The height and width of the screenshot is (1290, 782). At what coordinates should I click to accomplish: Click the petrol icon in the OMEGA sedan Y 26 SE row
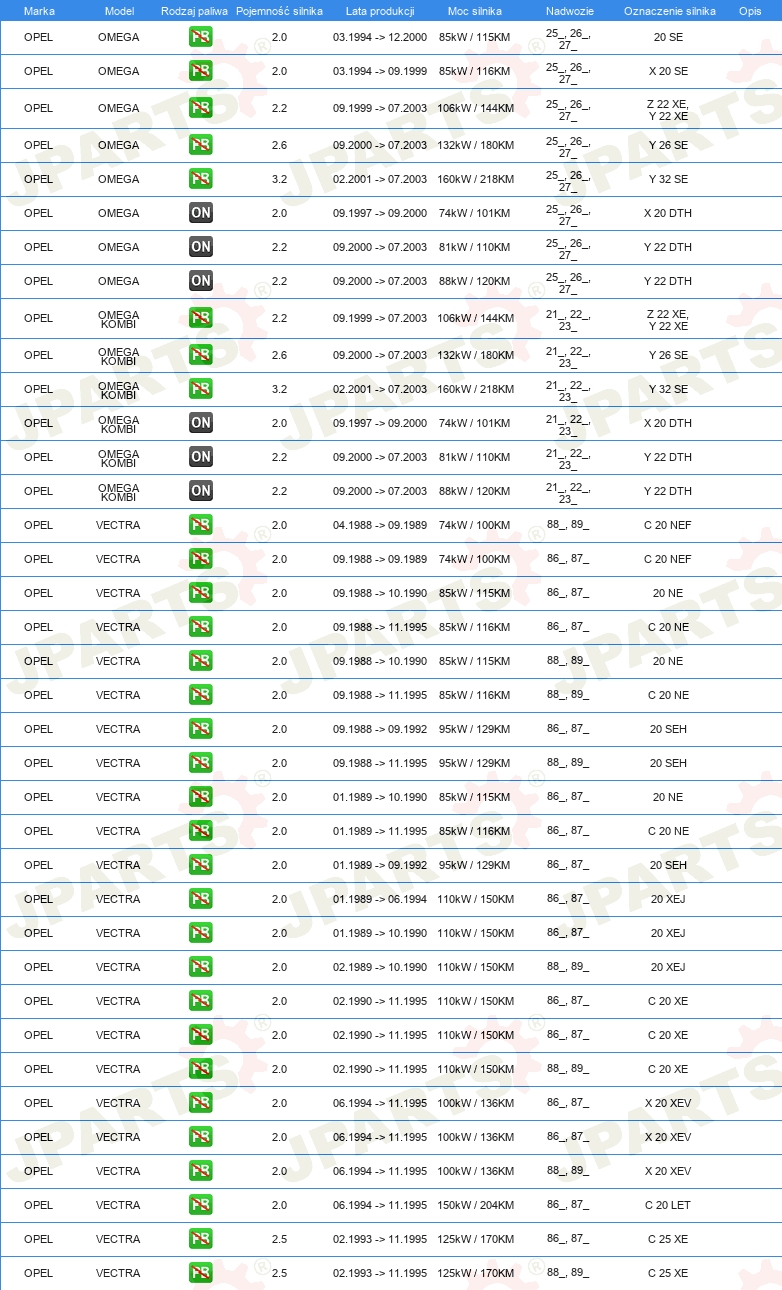tap(201, 145)
